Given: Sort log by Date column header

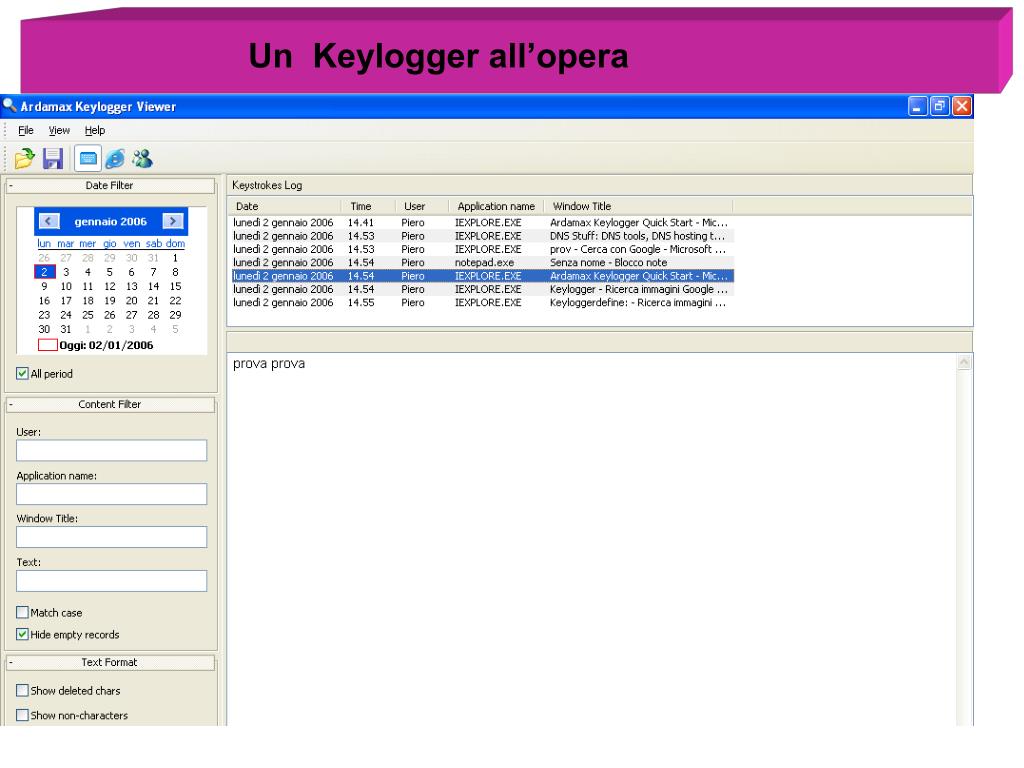Looking at the screenshot, I should tap(285, 206).
